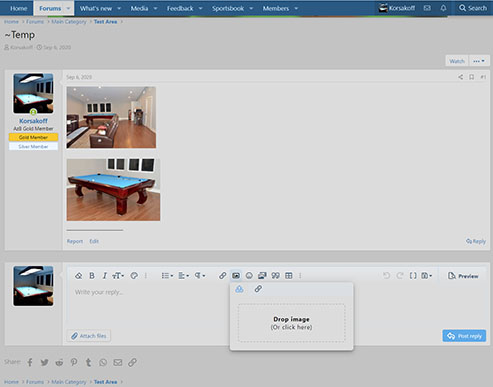Toggle italic text formatting

point(105,276)
